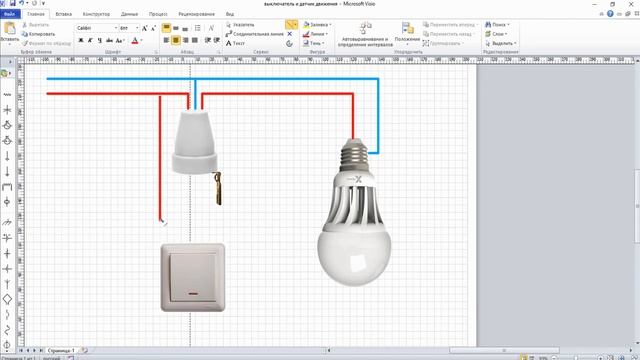Screen dimensions: 640x360
Task: Expand the shapes panel green icon
Action: [x=5, y=73]
